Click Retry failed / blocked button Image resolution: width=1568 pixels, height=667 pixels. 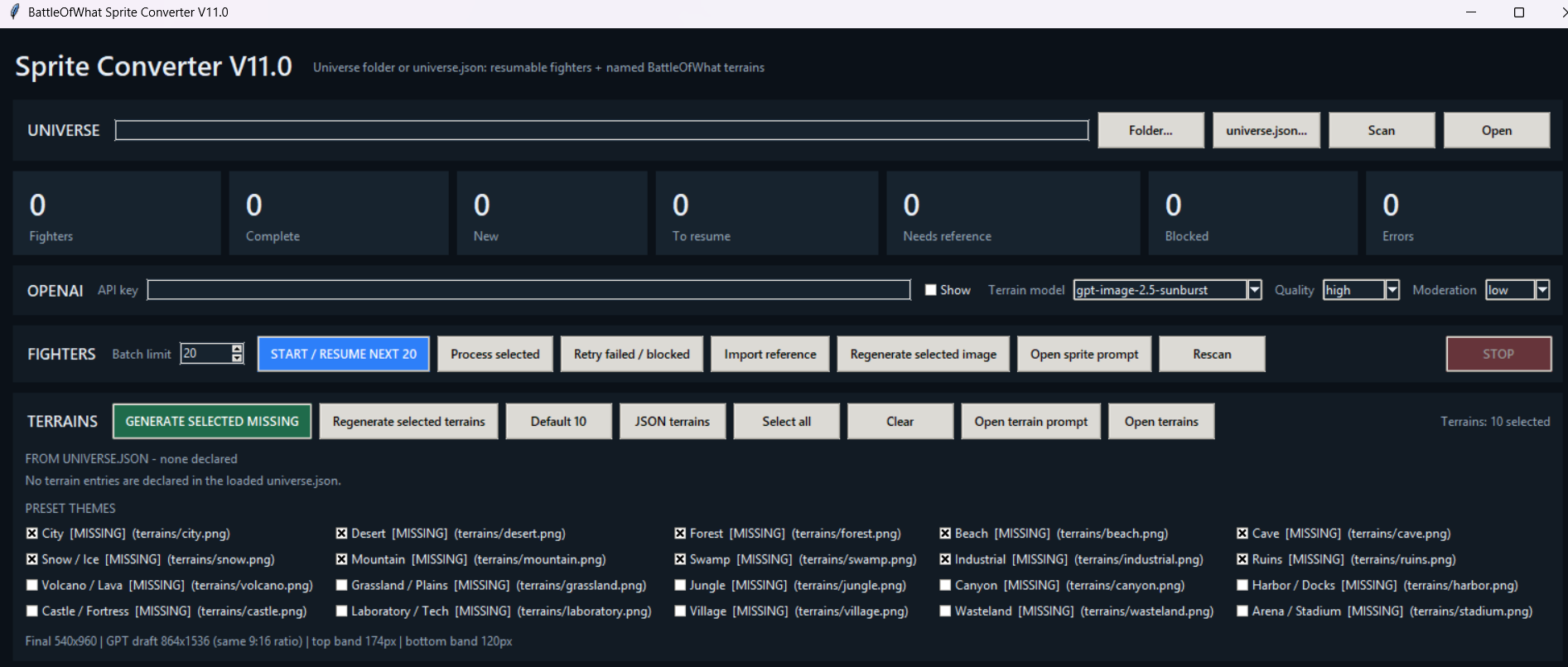(632, 354)
